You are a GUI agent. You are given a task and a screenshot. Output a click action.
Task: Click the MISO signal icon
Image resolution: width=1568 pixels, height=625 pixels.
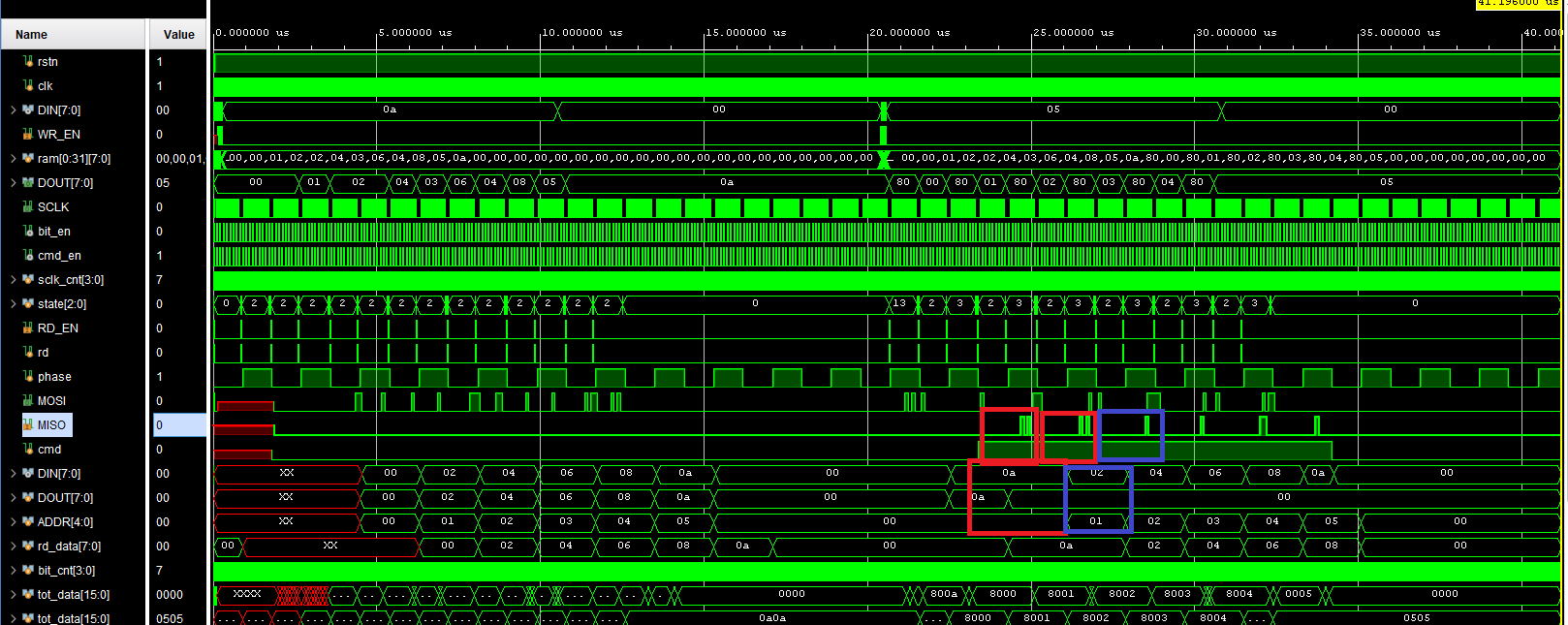[28, 424]
